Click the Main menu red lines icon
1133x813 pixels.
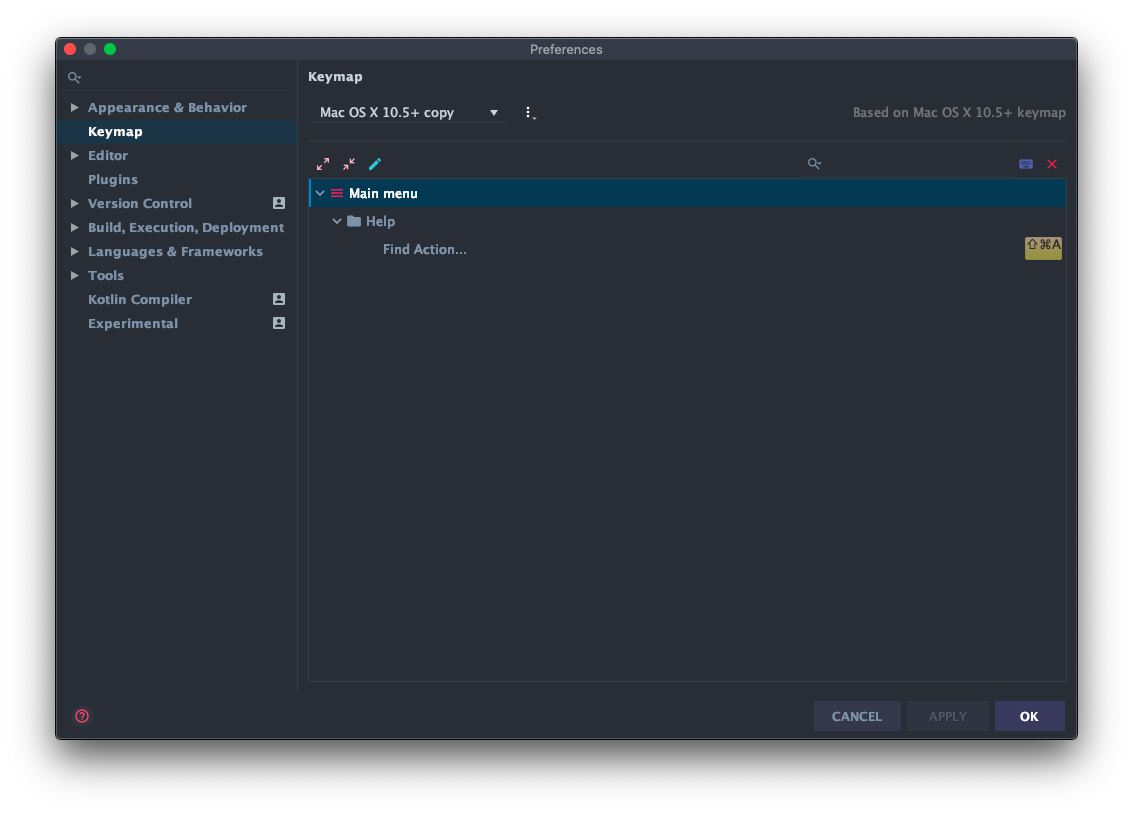click(x=337, y=193)
